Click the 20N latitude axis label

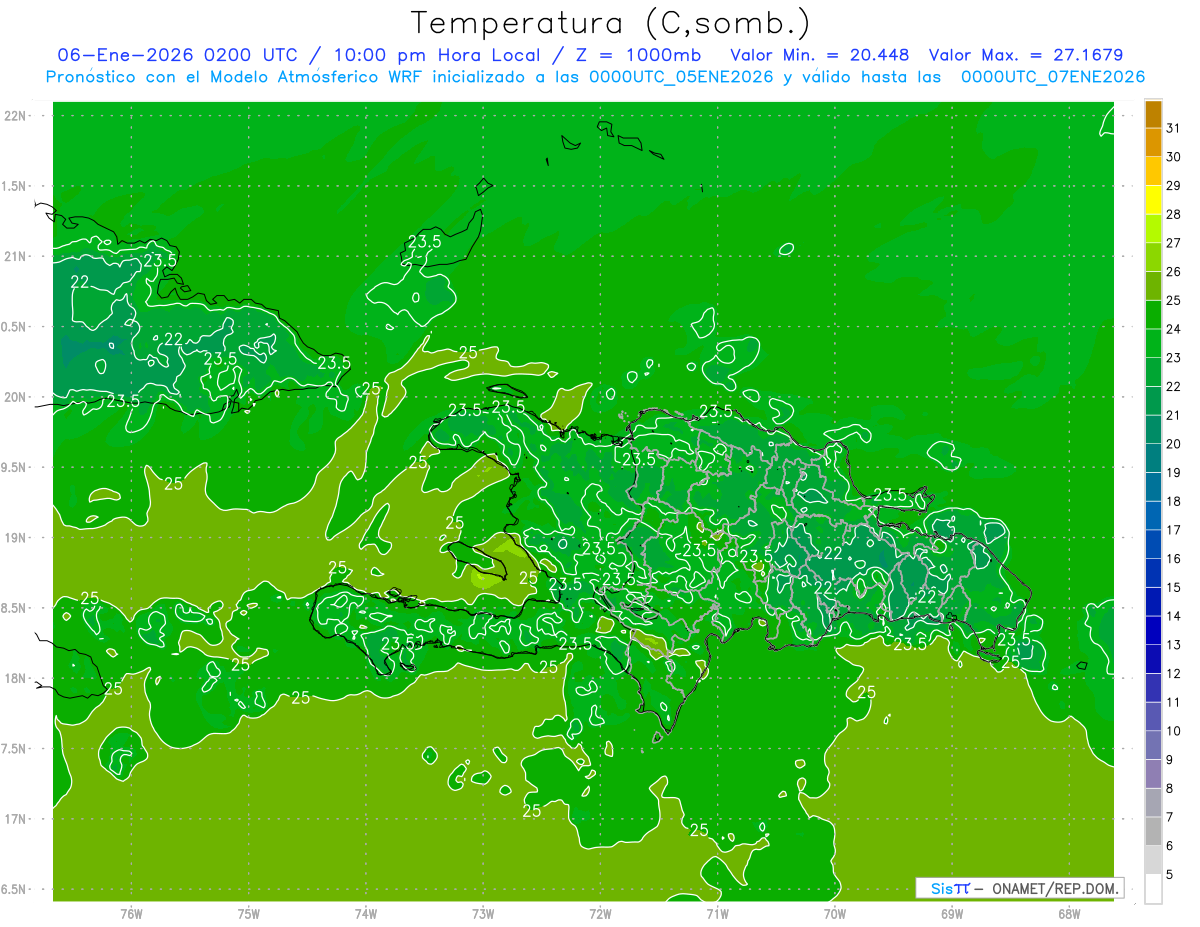point(16,397)
